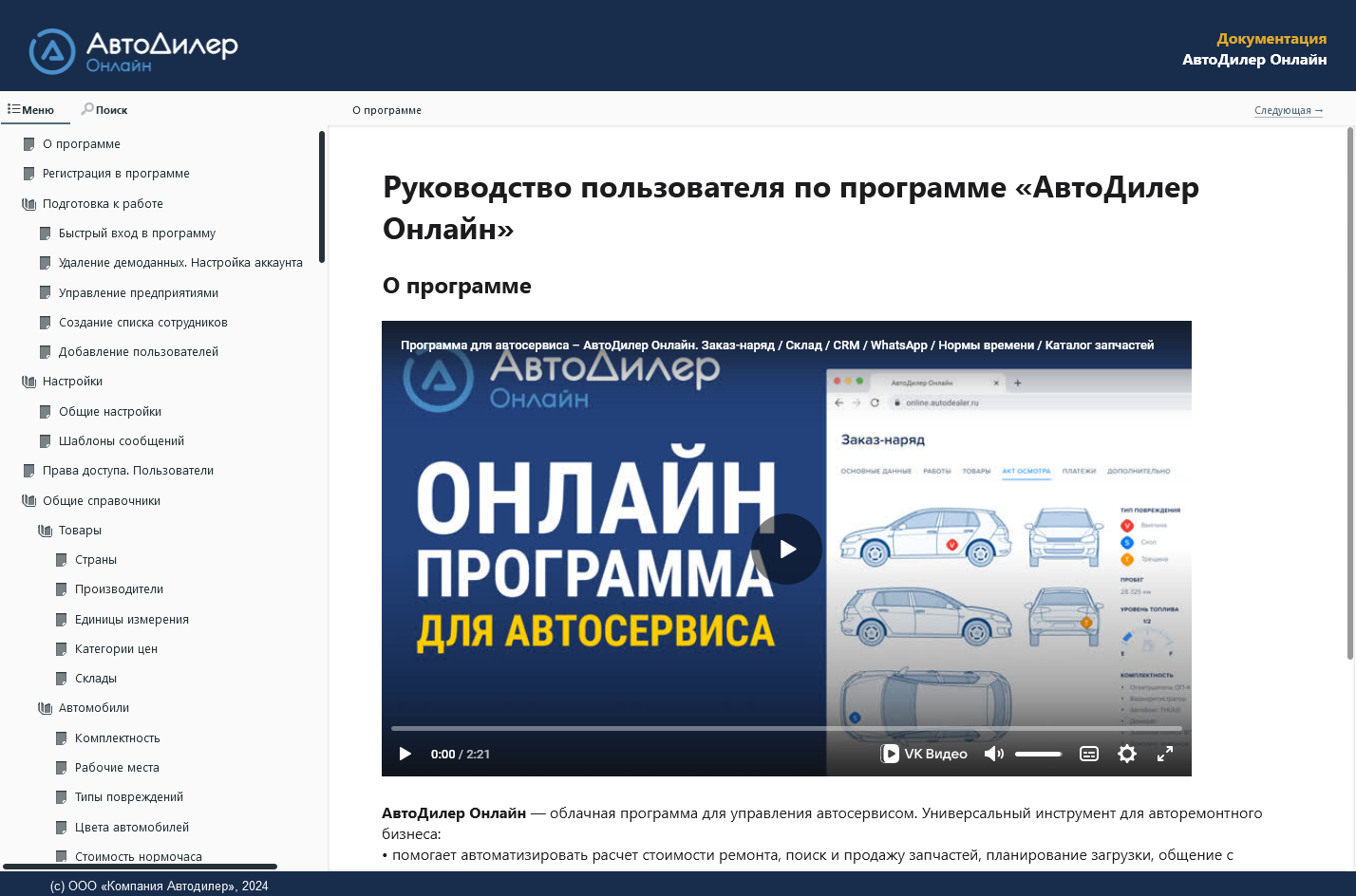The image size is (1356, 896).
Task: Open Управление предприятиями page
Action: tap(139, 293)
